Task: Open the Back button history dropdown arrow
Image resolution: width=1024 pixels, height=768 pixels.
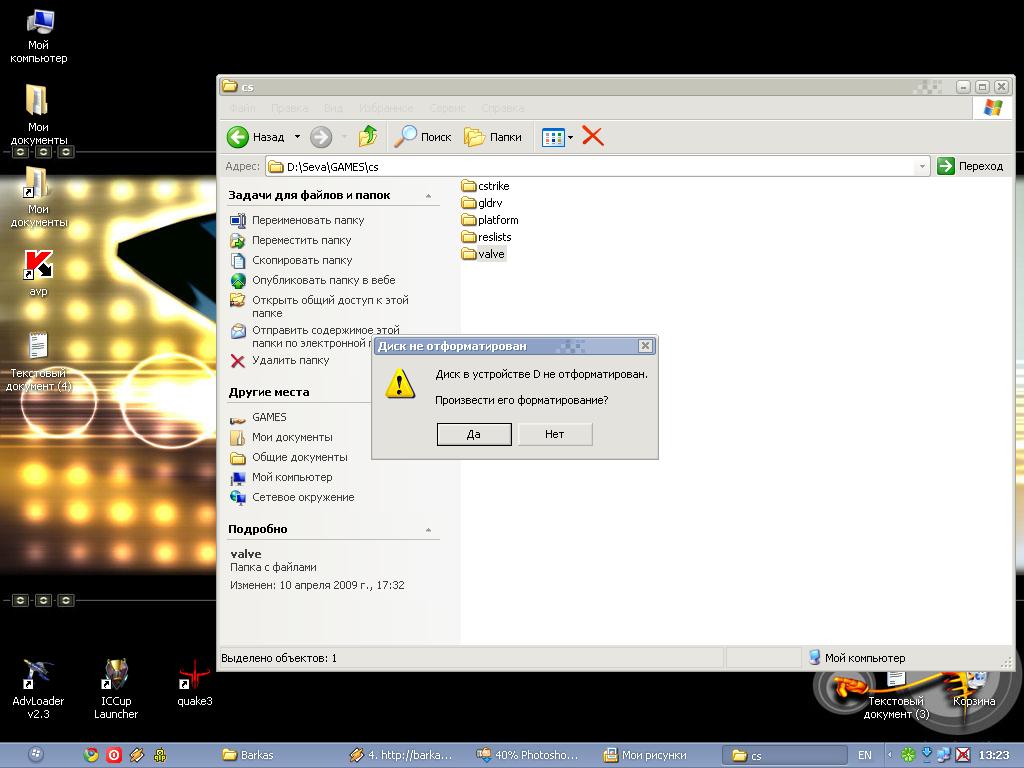Action: coord(296,137)
